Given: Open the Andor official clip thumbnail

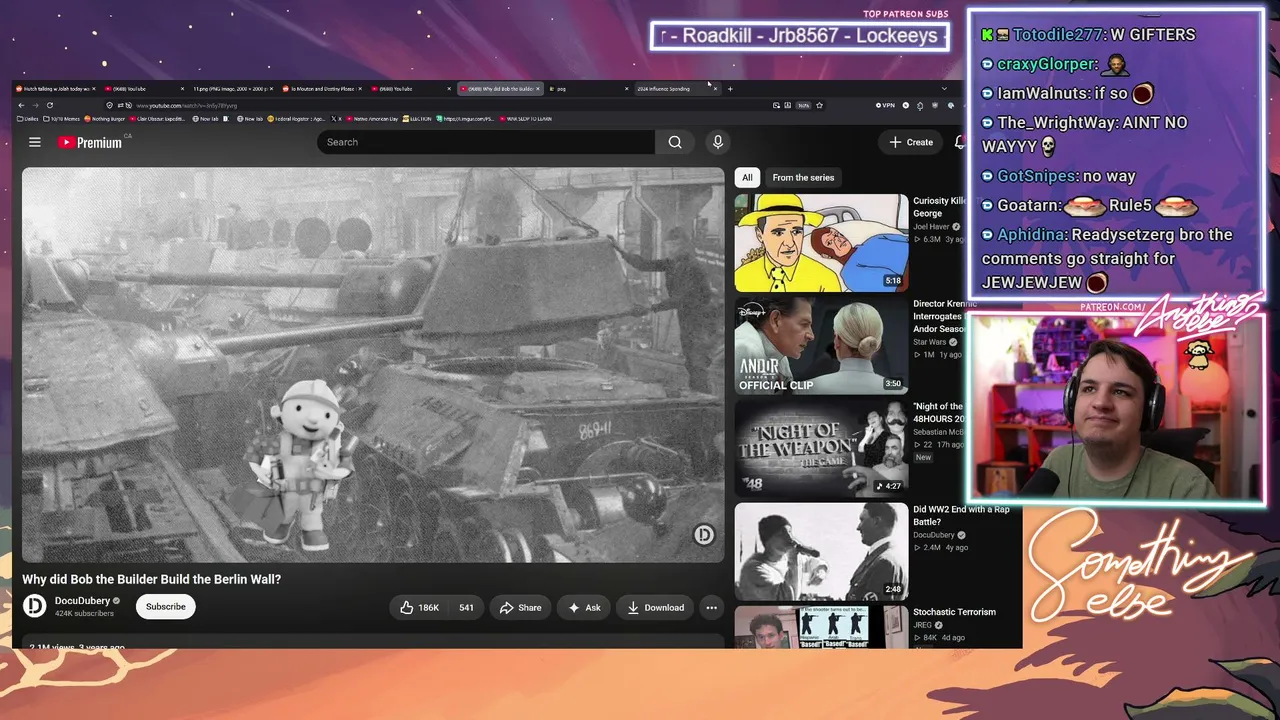Looking at the screenshot, I should [x=822, y=346].
